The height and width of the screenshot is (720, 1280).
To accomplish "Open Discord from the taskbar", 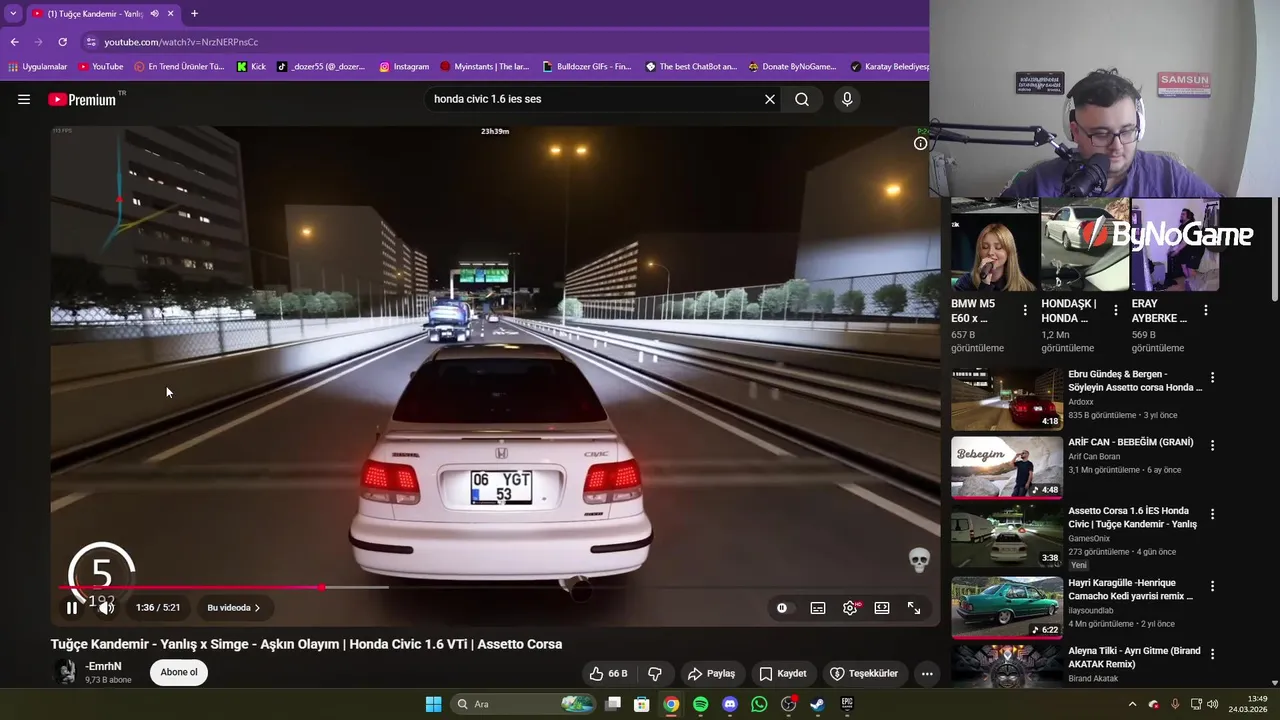I will tap(730, 704).
